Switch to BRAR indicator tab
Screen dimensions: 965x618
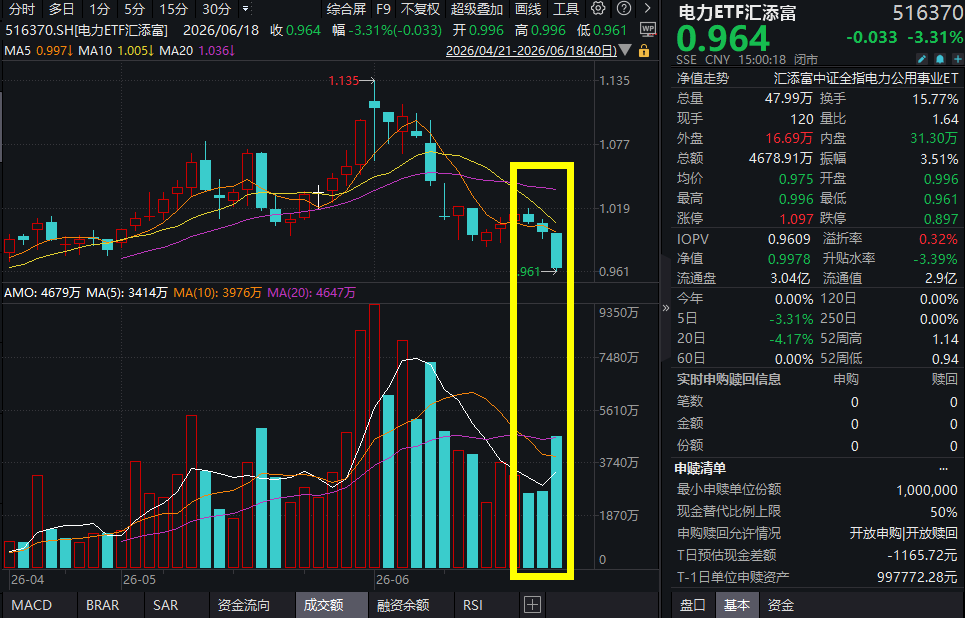pos(103,605)
